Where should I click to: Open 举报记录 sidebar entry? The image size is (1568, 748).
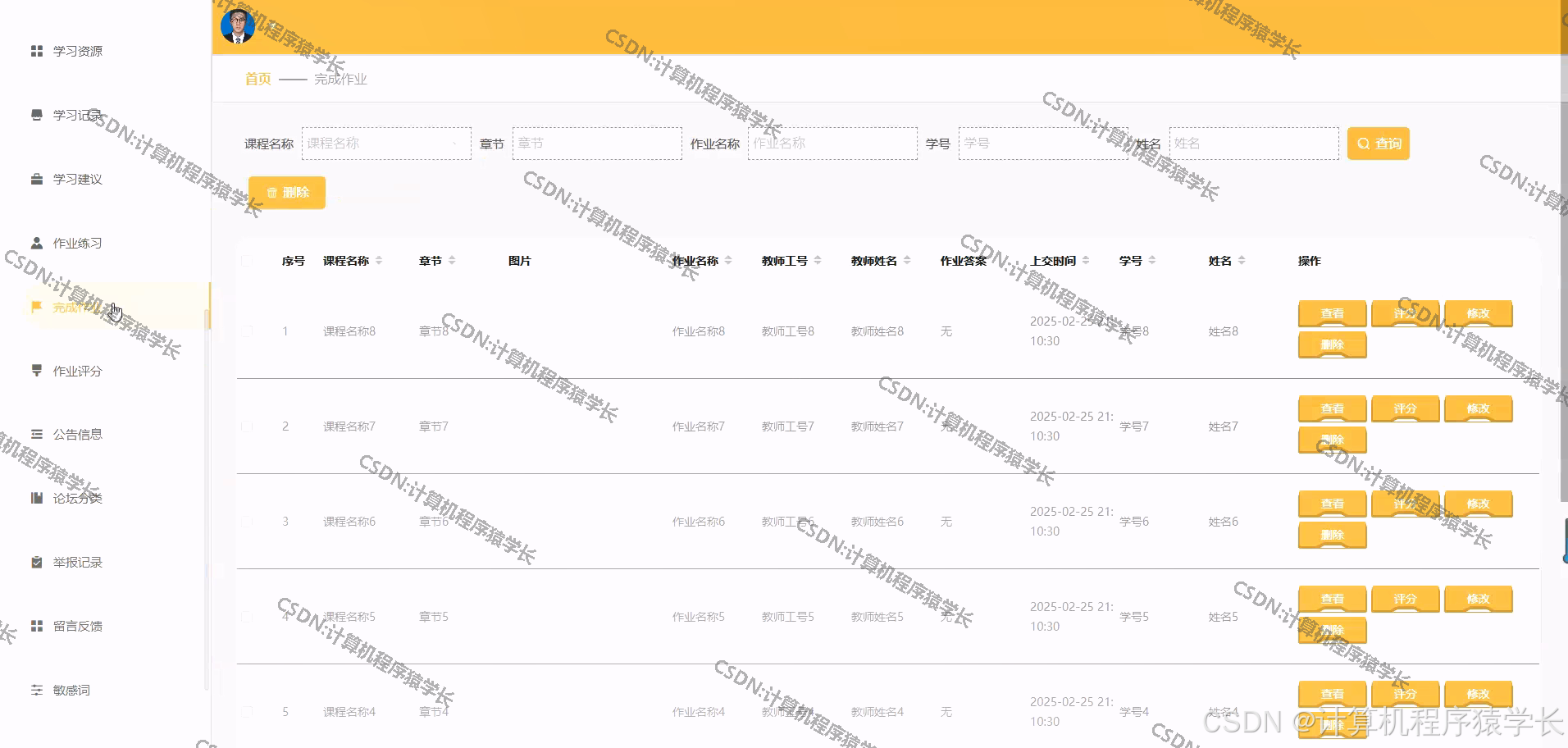click(78, 562)
